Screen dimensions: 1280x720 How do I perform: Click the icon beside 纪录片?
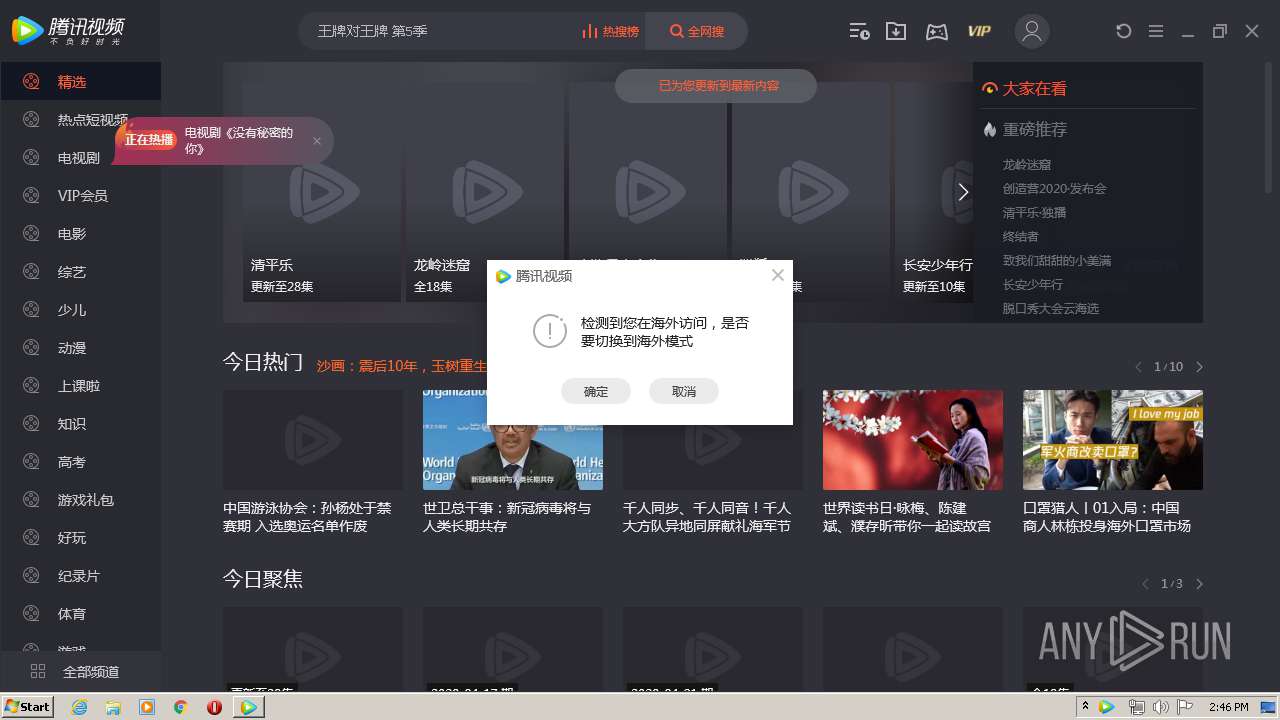(x=31, y=576)
